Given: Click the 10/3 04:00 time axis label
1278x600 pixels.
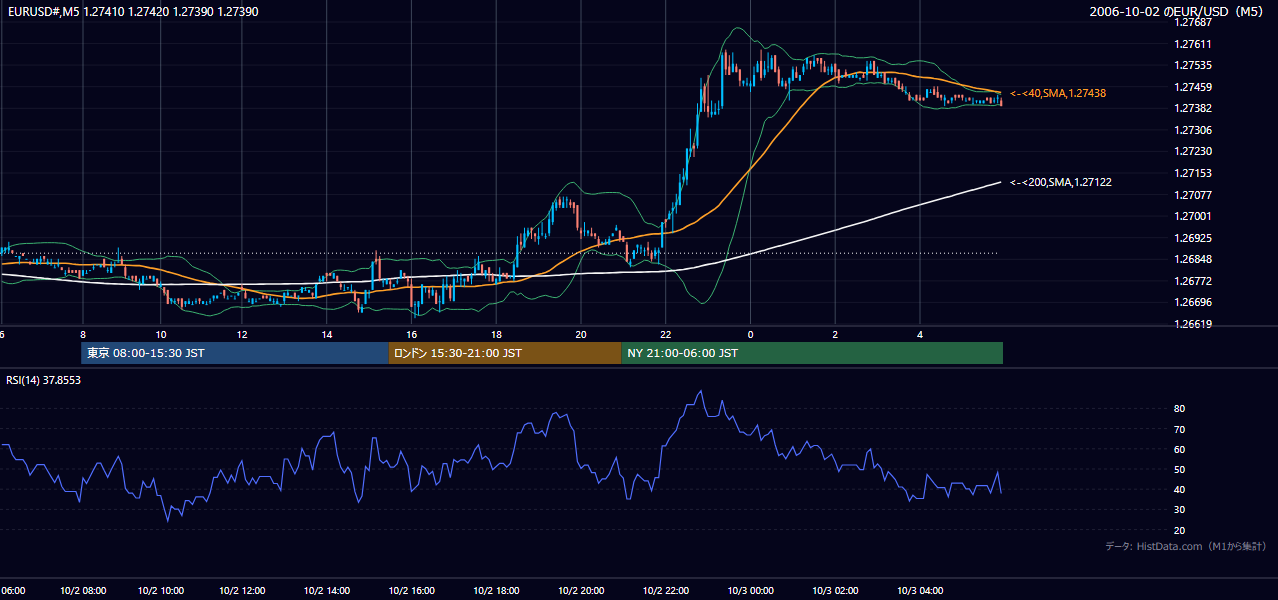Looking at the screenshot, I should (920, 591).
